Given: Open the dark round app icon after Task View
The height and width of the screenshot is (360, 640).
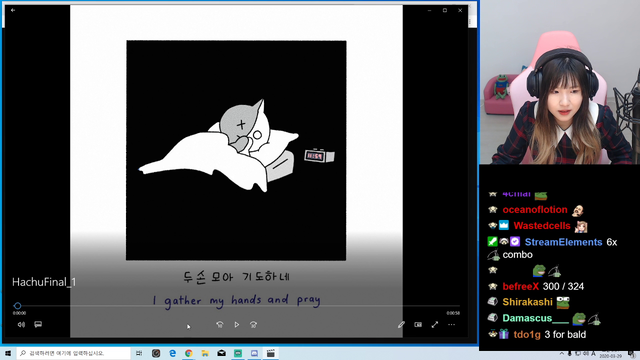Looking at the screenshot, I should tap(156, 353).
